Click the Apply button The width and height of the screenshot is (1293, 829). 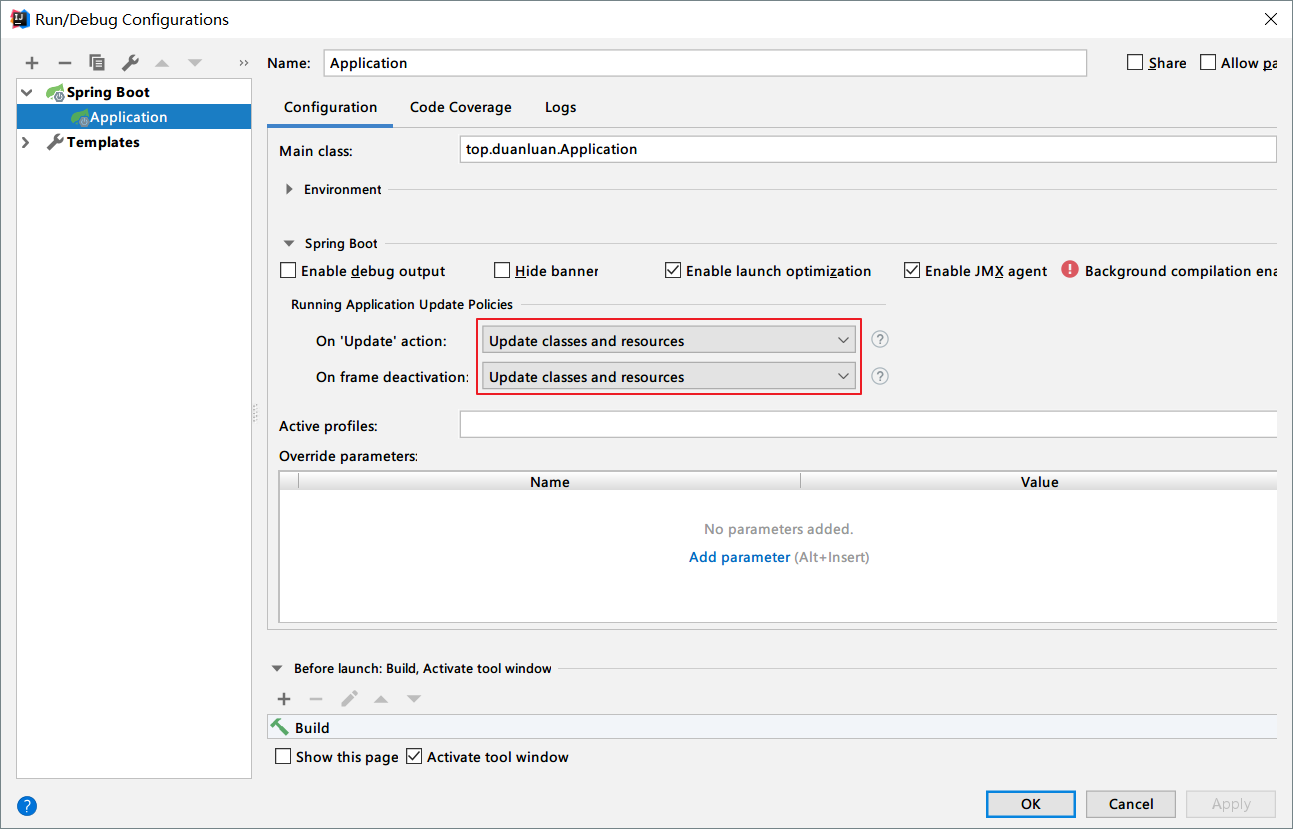(1231, 804)
